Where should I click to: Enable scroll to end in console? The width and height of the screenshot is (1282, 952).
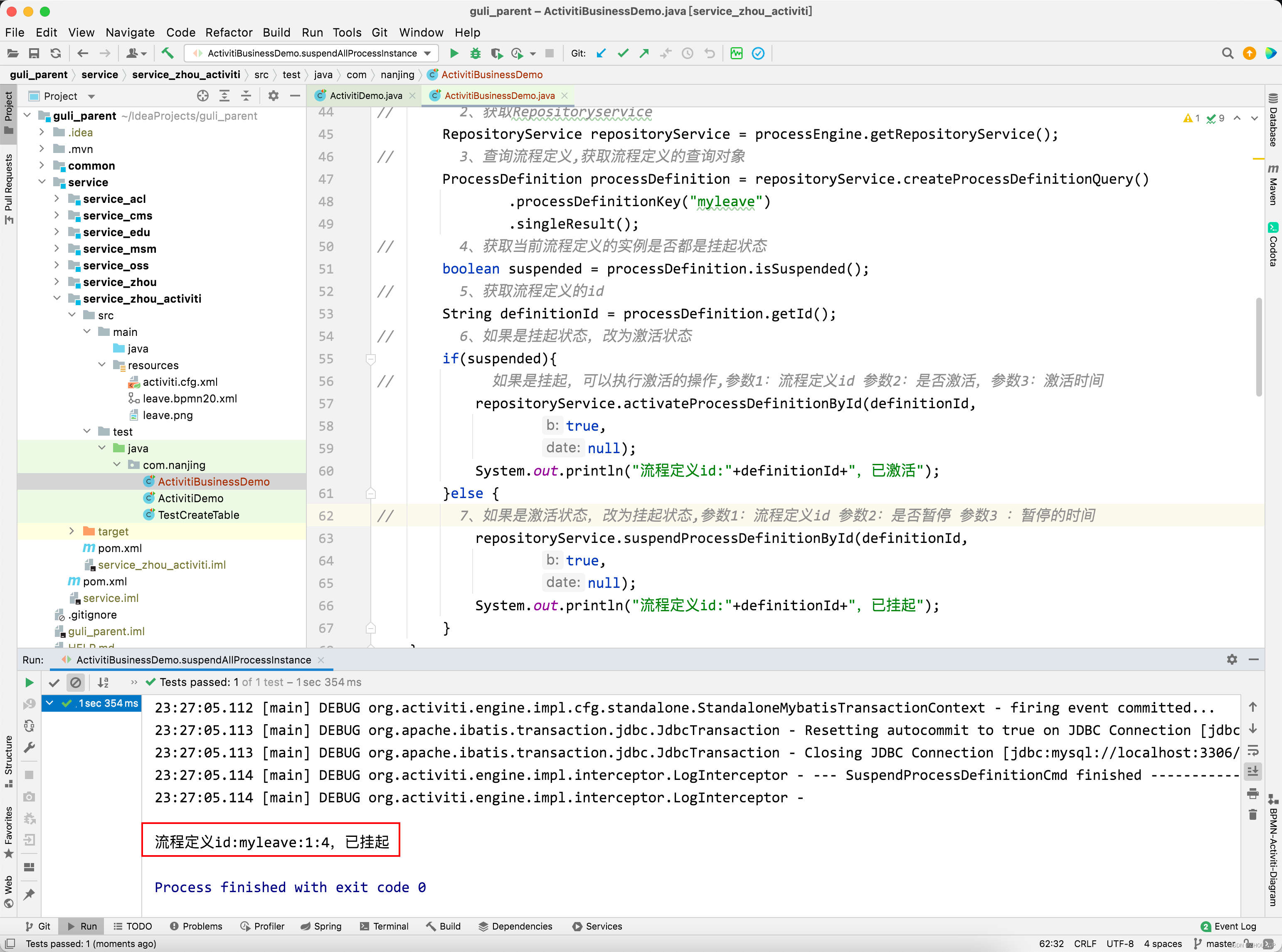click(1253, 772)
